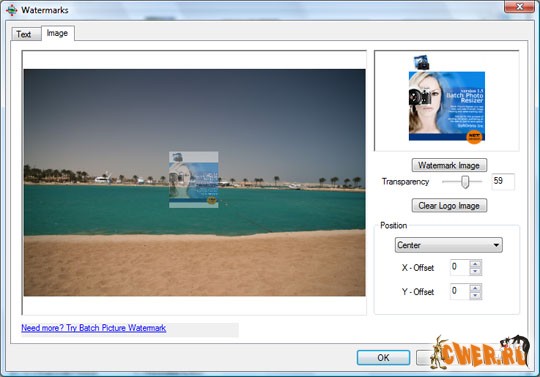Click small camera icon in logo preview
Image resolution: width=540 pixels, height=377 pixels.
pos(421,63)
